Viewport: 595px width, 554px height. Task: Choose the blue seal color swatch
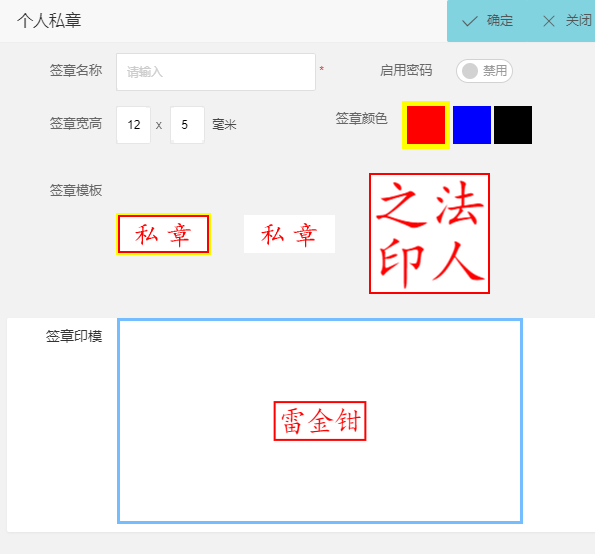click(x=472, y=125)
